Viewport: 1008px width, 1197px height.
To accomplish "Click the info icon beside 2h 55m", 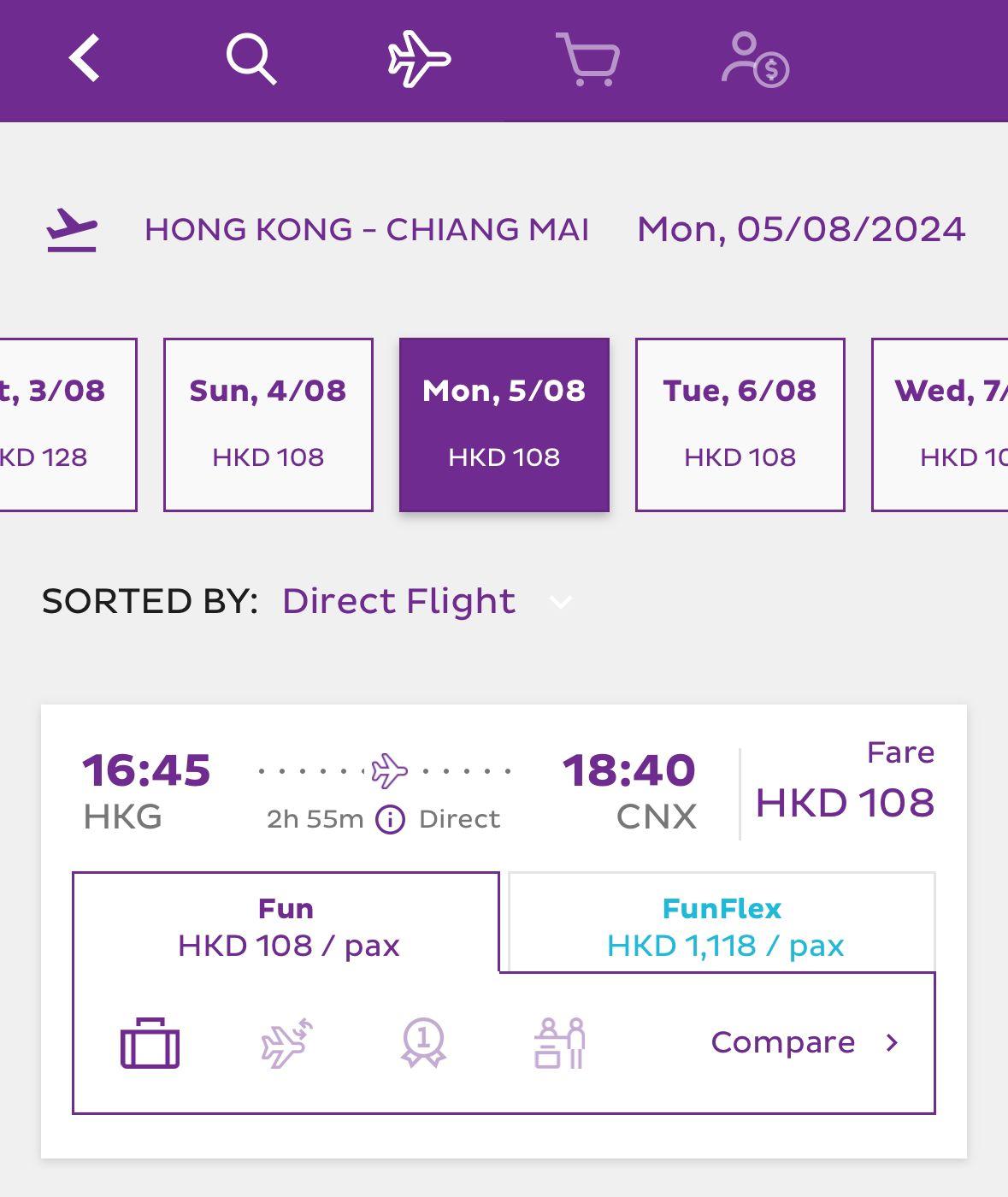I will [x=391, y=819].
